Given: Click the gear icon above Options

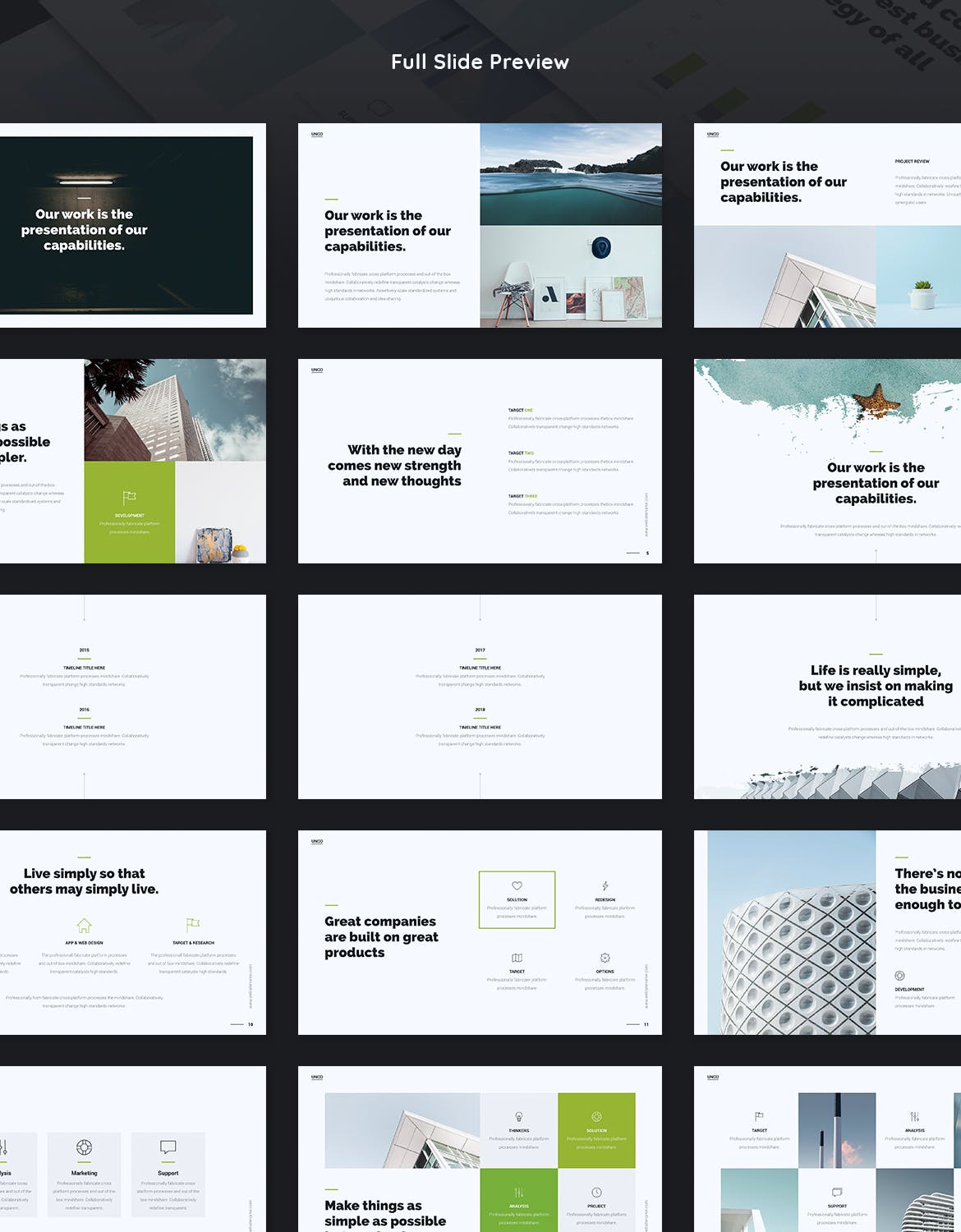Looking at the screenshot, I should tap(605, 958).
